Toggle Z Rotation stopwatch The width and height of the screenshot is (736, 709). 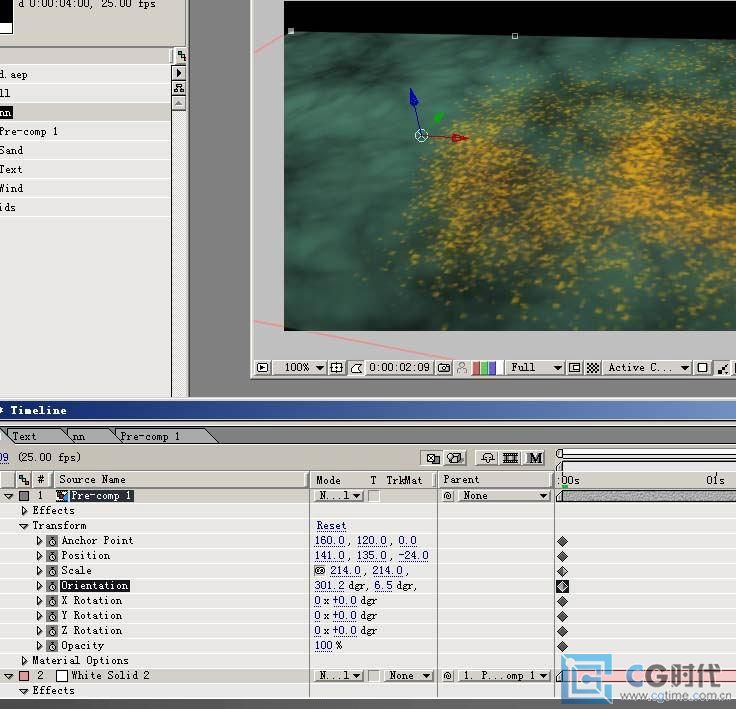point(52,632)
